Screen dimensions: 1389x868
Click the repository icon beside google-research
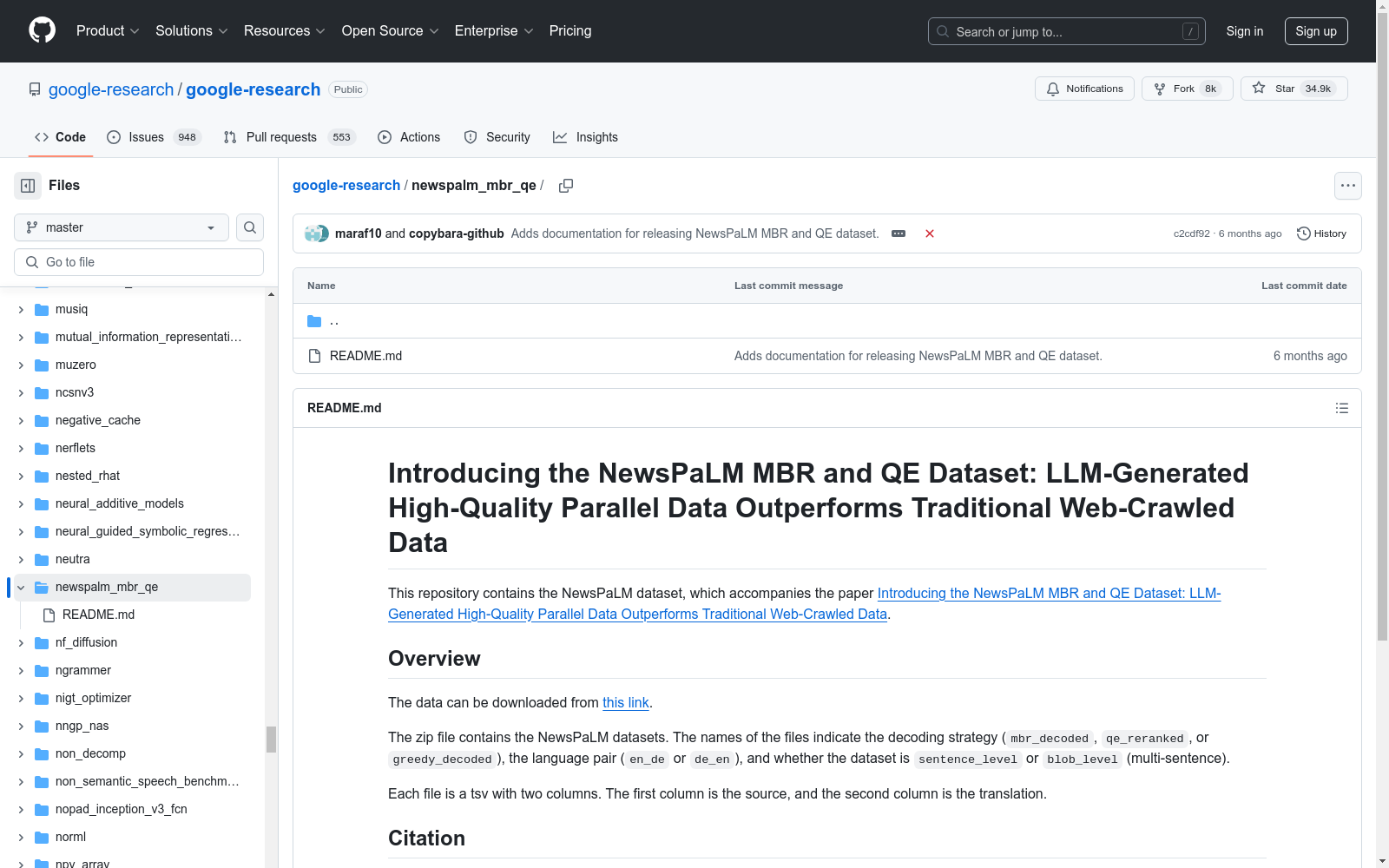(x=35, y=89)
